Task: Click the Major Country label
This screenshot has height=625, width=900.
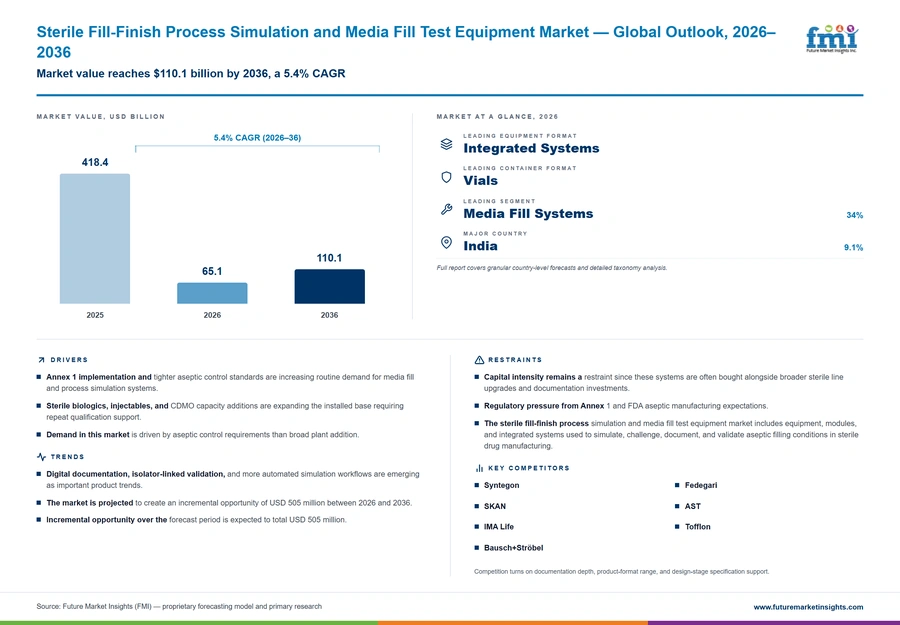Action: (x=495, y=234)
